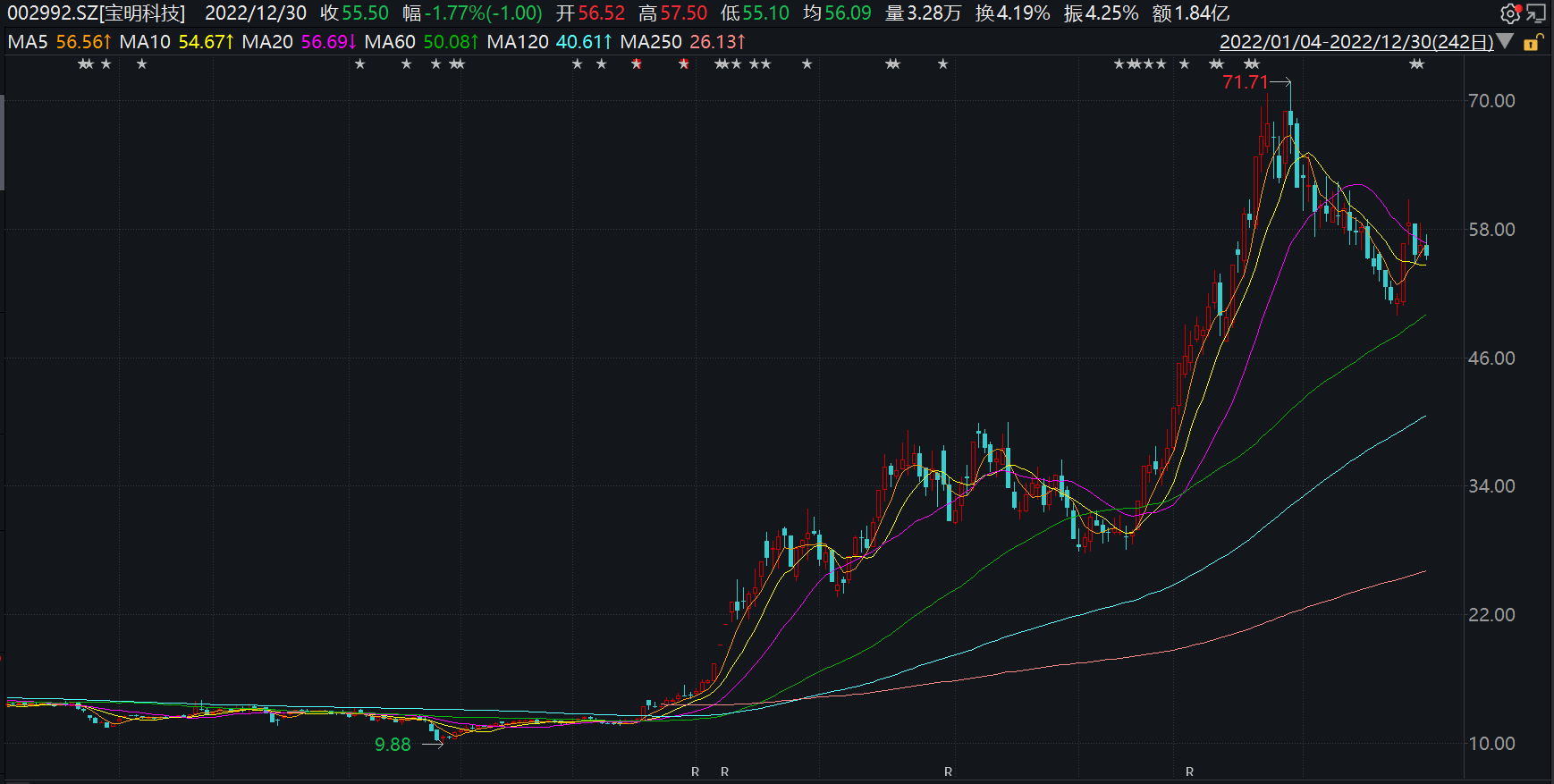Click the pop-out window icon

[x=1535, y=13]
